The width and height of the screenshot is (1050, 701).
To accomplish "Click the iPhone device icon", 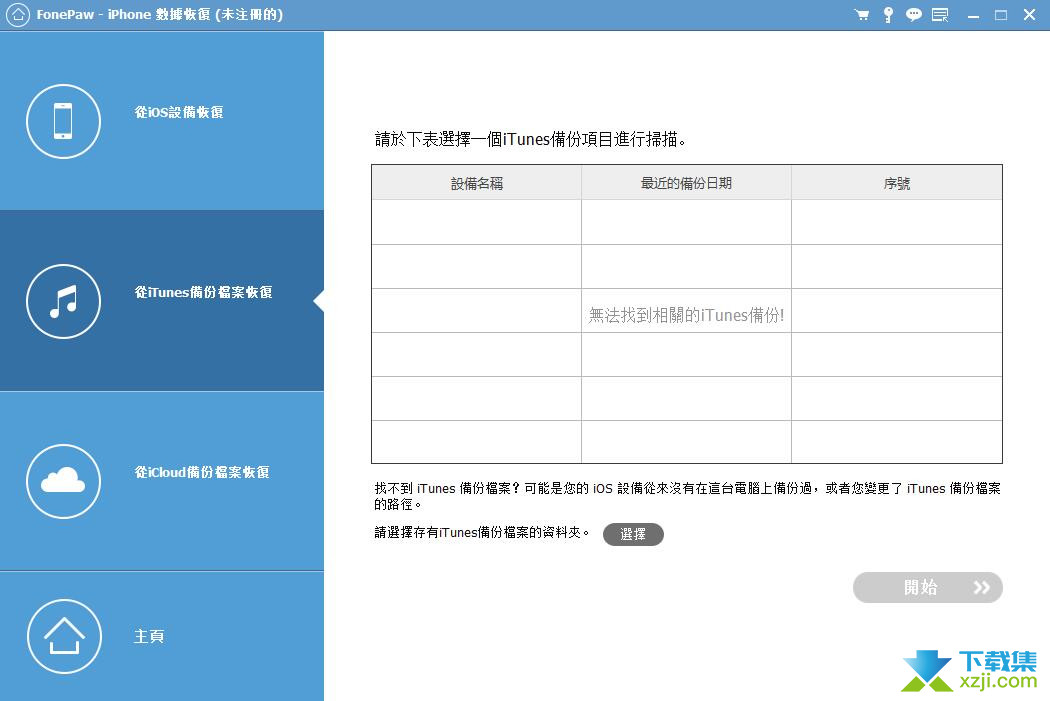I will point(64,121).
